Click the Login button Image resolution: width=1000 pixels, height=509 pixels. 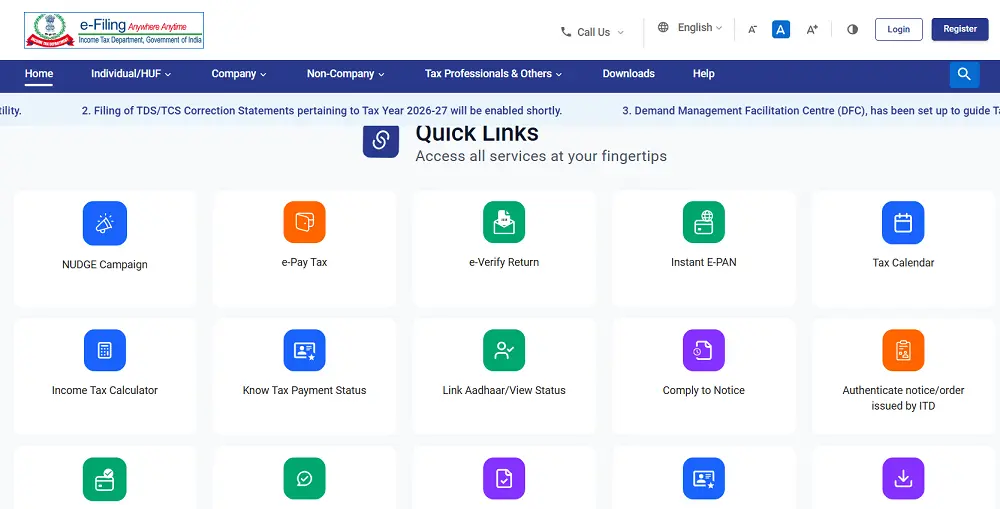point(899,29)
